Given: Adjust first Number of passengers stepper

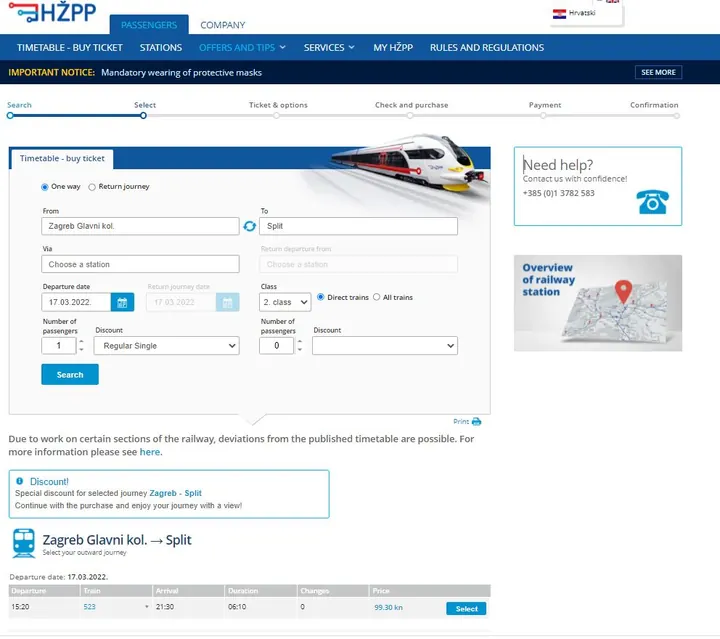Looking at the screenshot, I should tap(81, 345).
